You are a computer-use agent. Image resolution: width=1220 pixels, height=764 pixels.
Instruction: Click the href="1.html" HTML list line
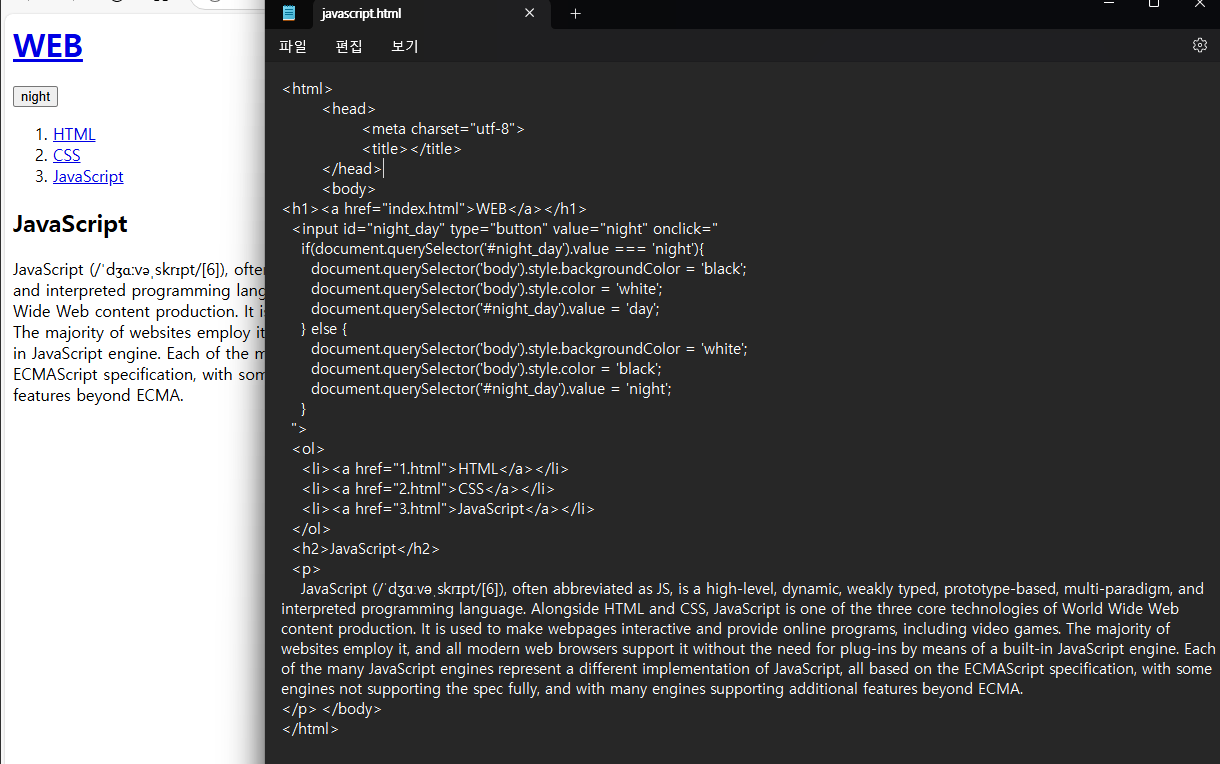435,469
